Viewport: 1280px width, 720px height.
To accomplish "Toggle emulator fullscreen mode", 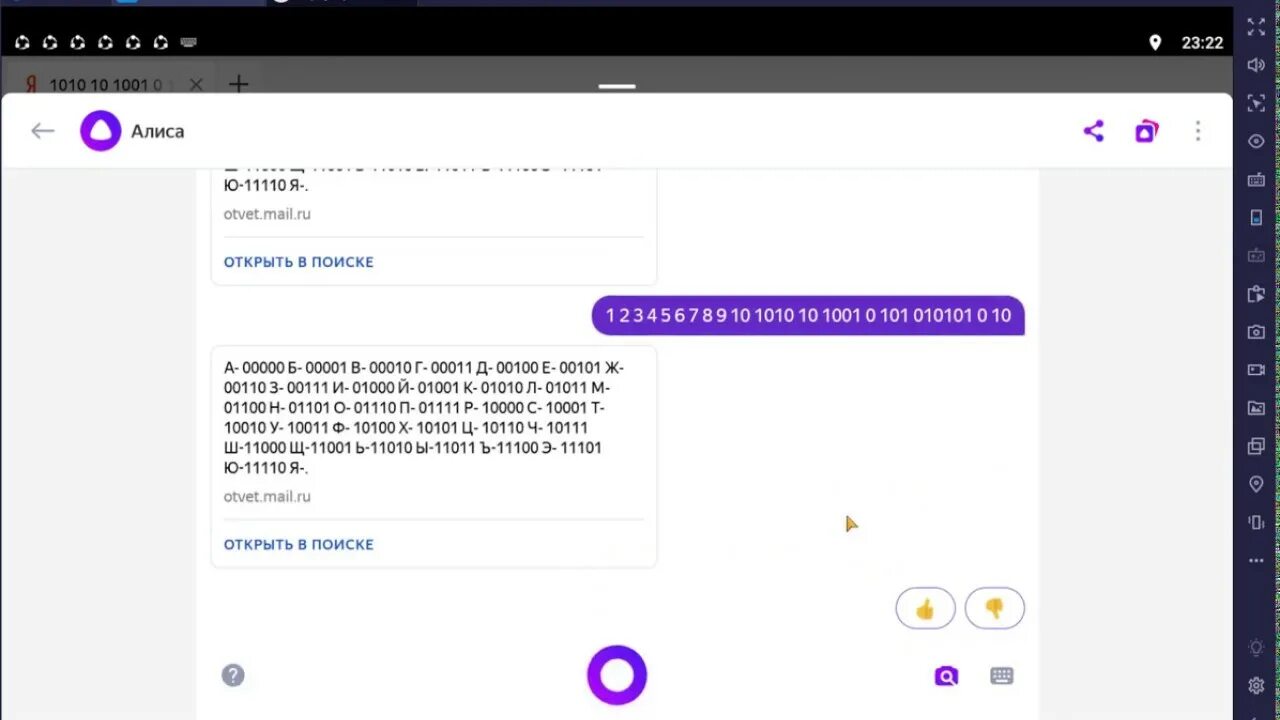I will point(1256,27).
